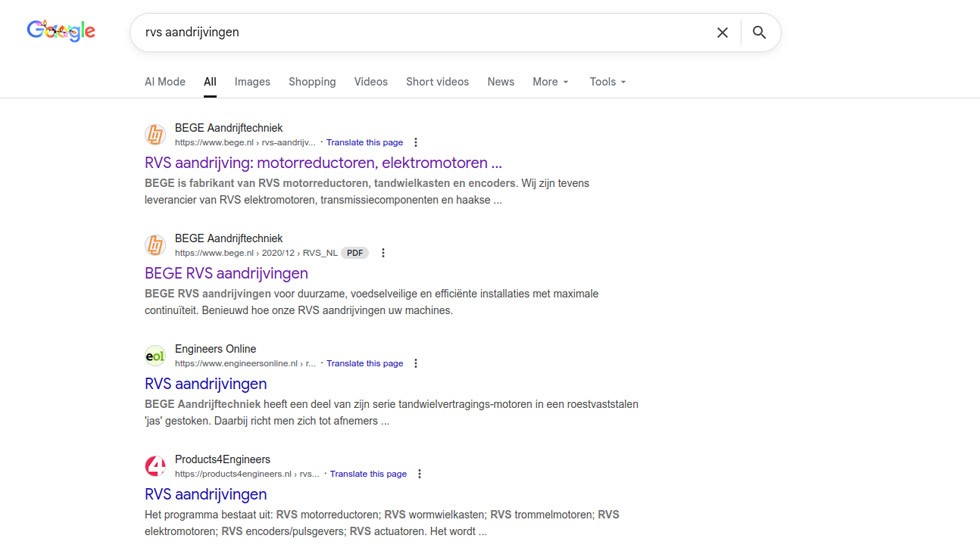Open the 'BEGE RVS aandrijvingen' PDF result
Screen dimensions: 980x549
pos(226,273)
